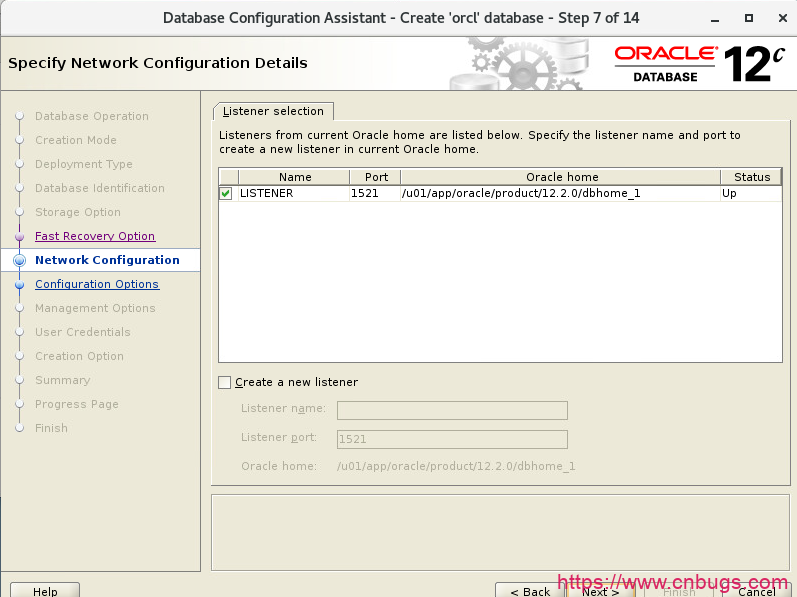The height and width of the screenshot is (597, 797).
Task: Click the Name column header
Action: (x=295, y=177)
